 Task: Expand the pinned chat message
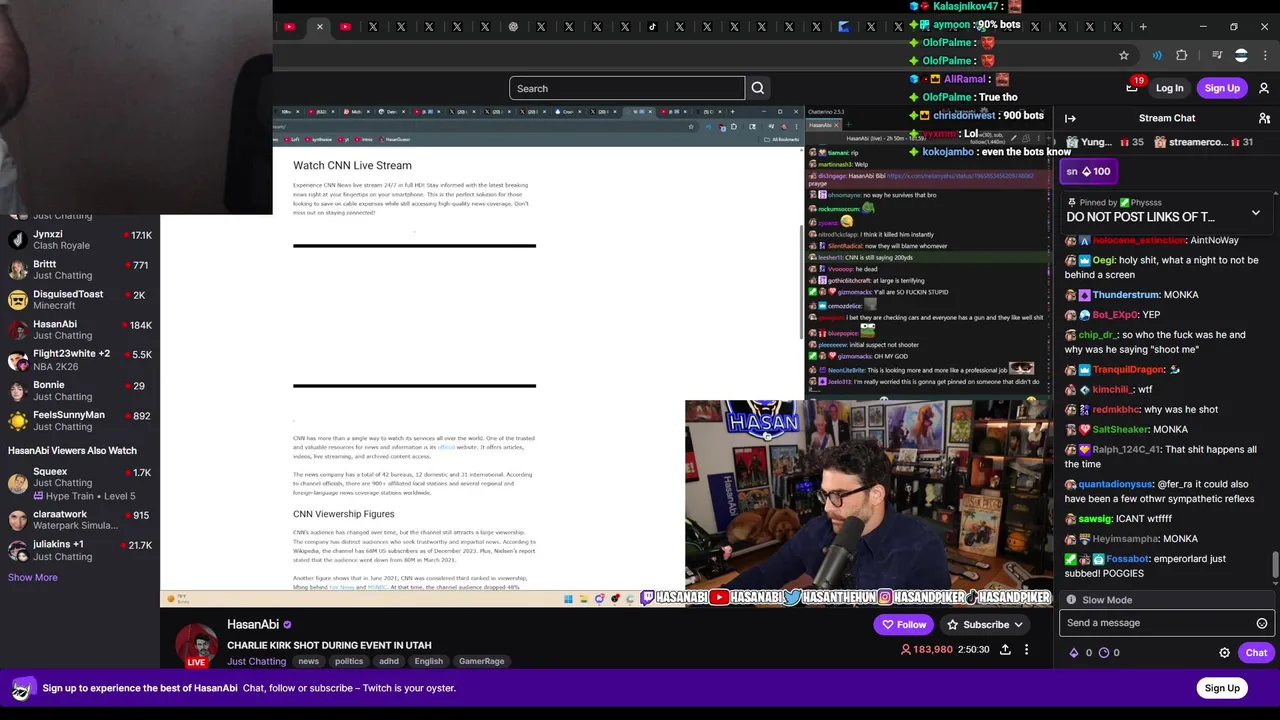(1256, 213)
